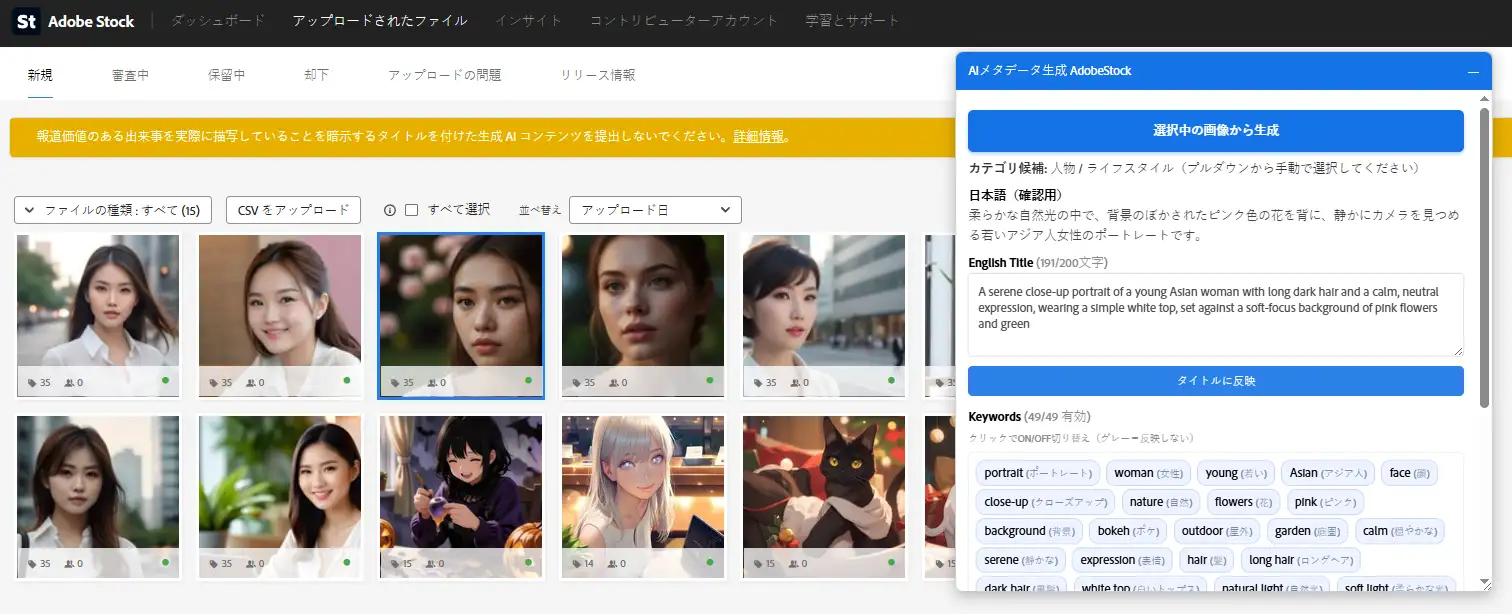Click green status dot on black cat thumbnail
1512x614 pixels.
tap(891, 562)
